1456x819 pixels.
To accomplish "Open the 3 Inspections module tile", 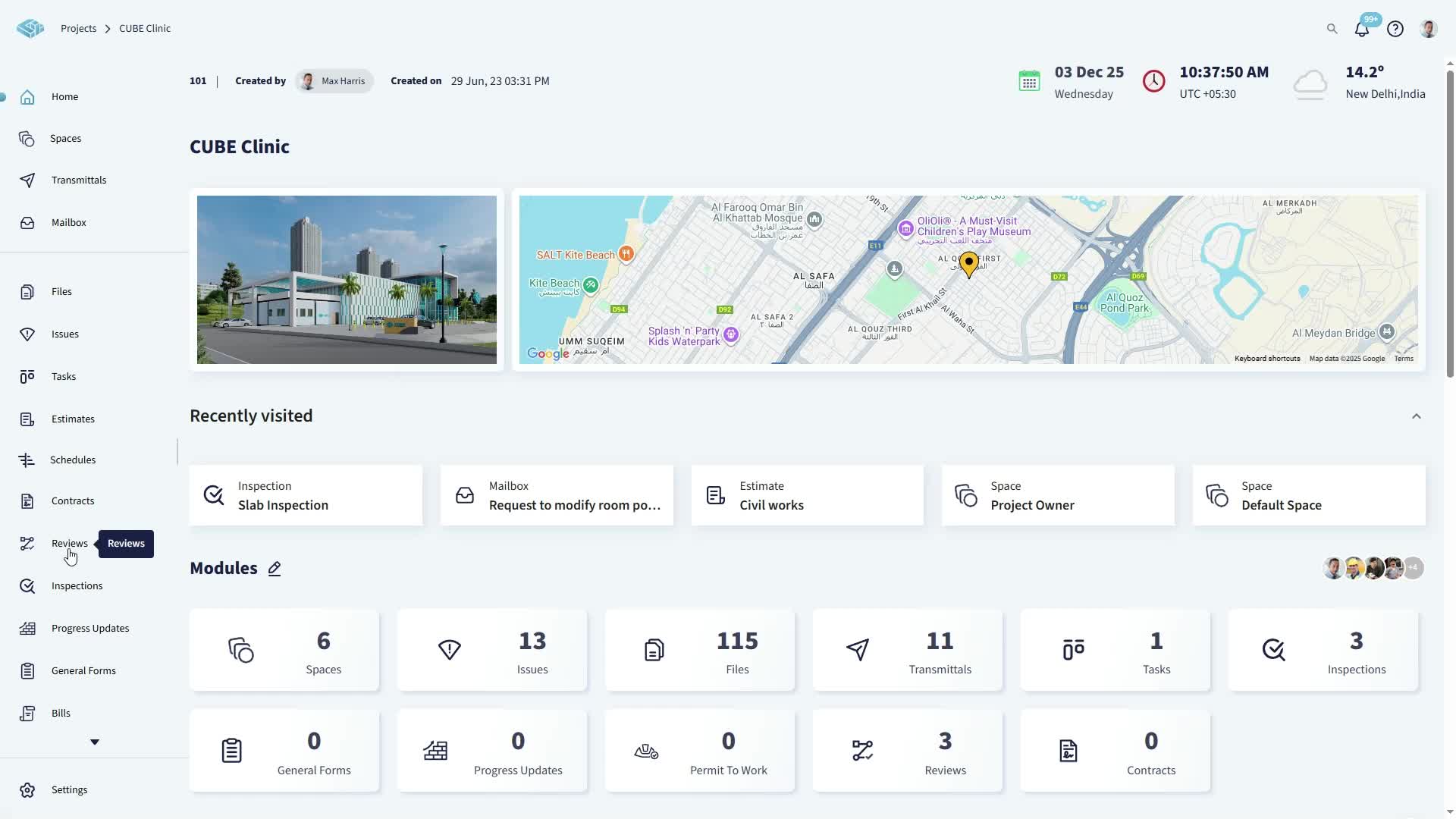I will pos(1323,651).
